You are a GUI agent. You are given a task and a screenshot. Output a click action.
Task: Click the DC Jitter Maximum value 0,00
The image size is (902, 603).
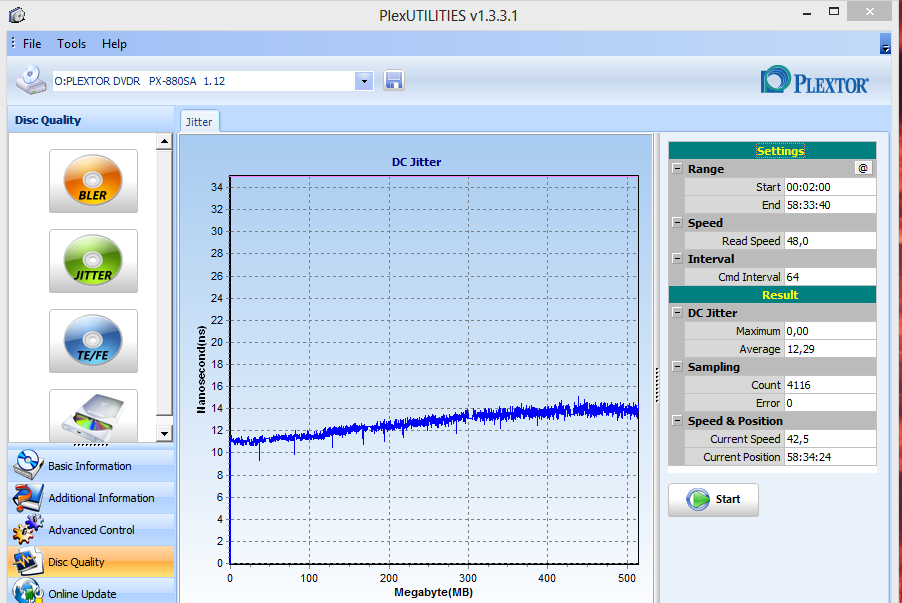[830, 331]
